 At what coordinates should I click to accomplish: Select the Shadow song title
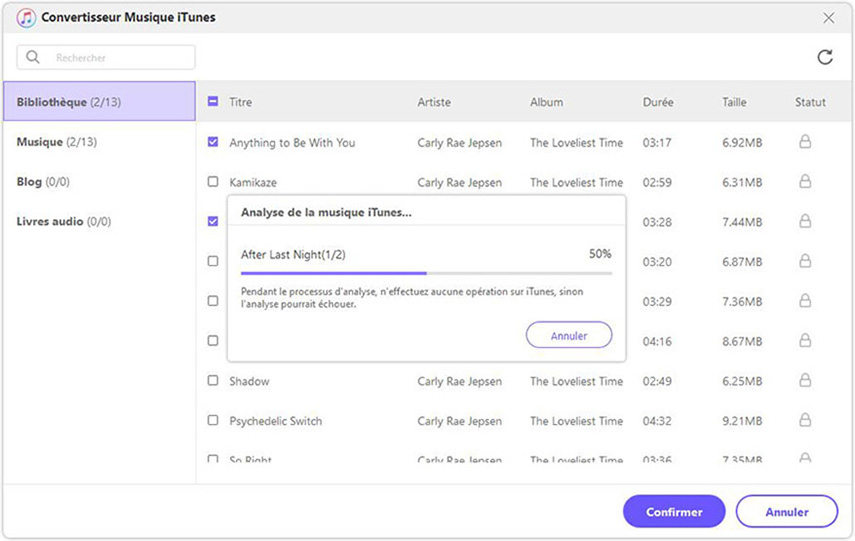pos(249,381)
